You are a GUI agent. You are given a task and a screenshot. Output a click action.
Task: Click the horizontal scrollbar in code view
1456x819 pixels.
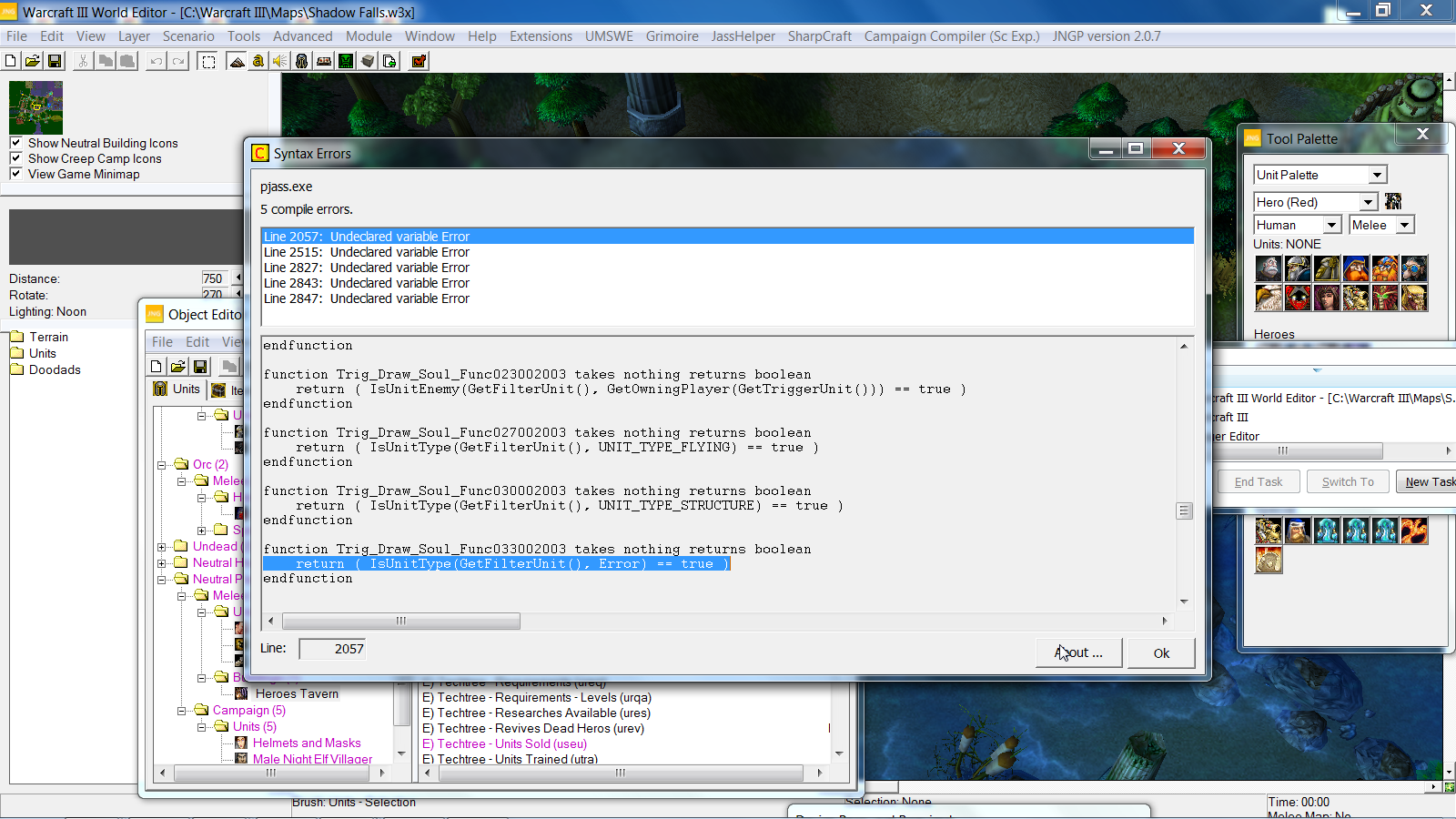[x=401, y=621]
